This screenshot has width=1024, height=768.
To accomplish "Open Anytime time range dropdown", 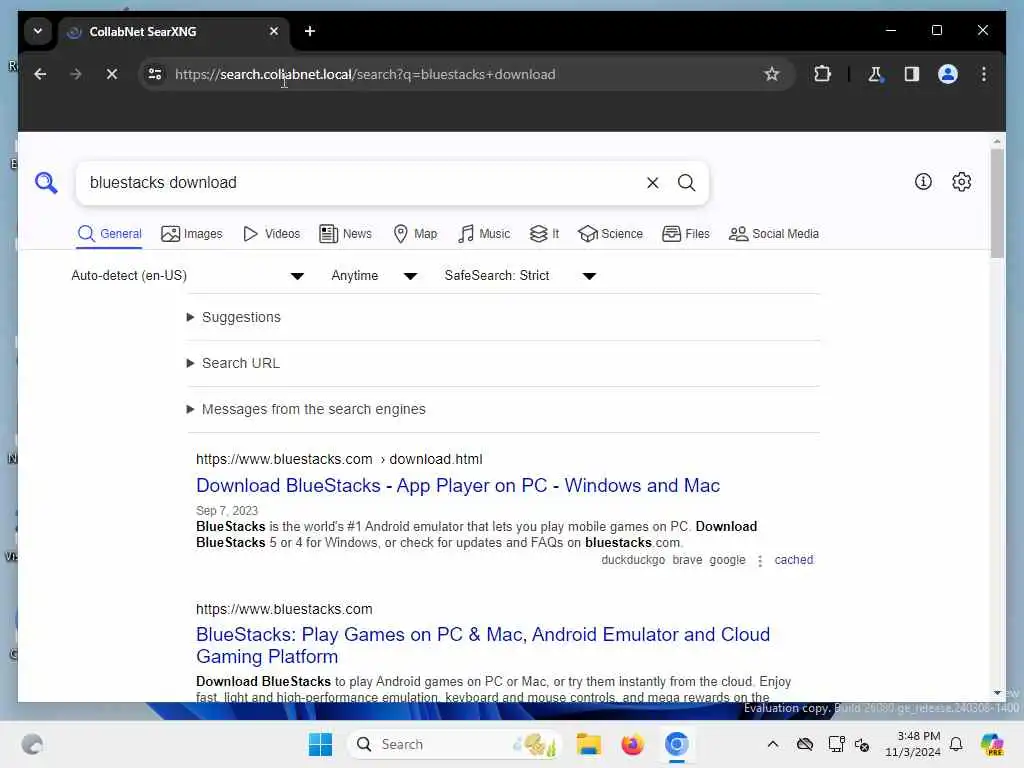I will [374, 276].
